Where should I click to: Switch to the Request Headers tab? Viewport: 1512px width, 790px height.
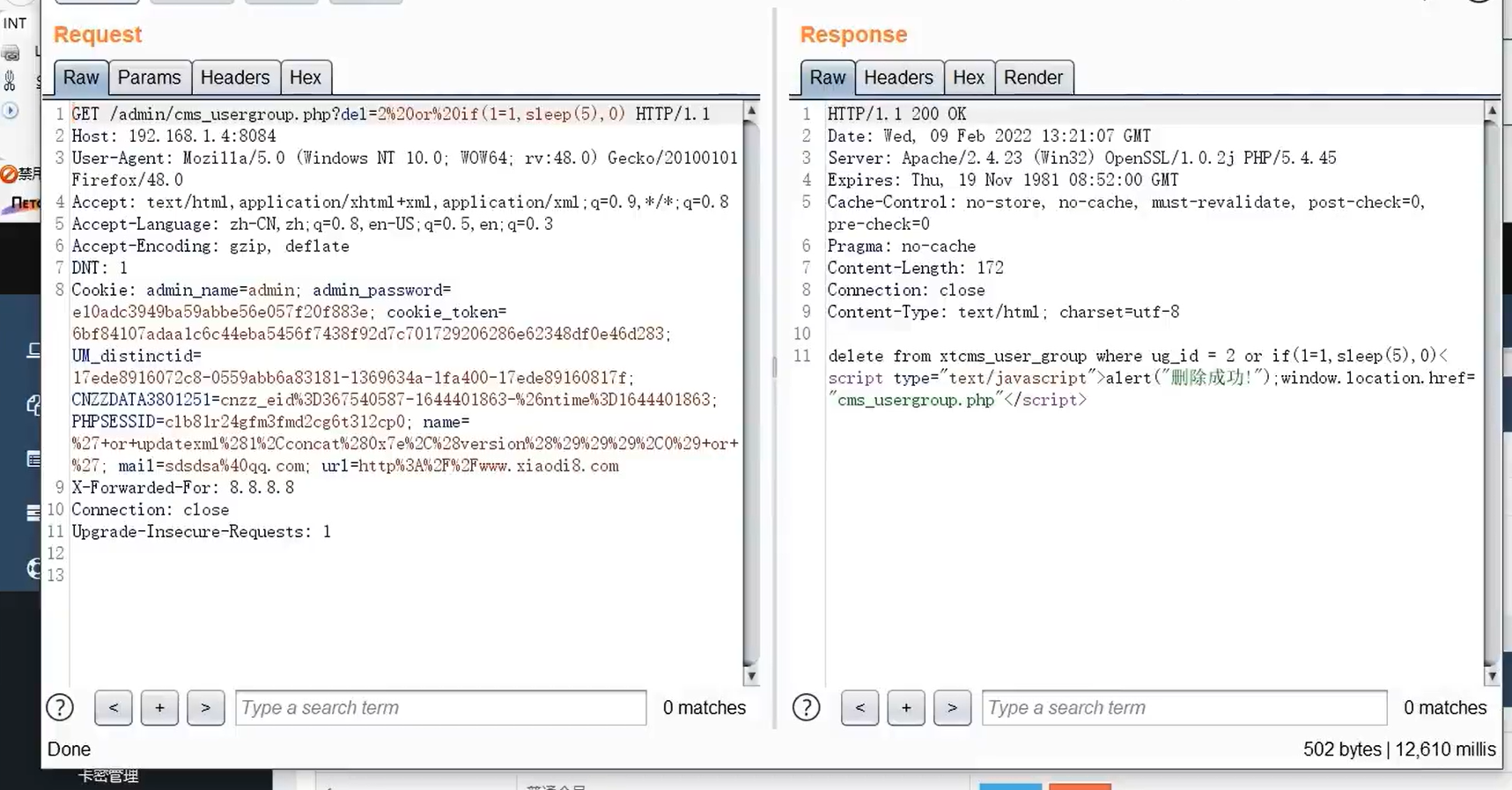pyautogui.click(x=235, y=78)
